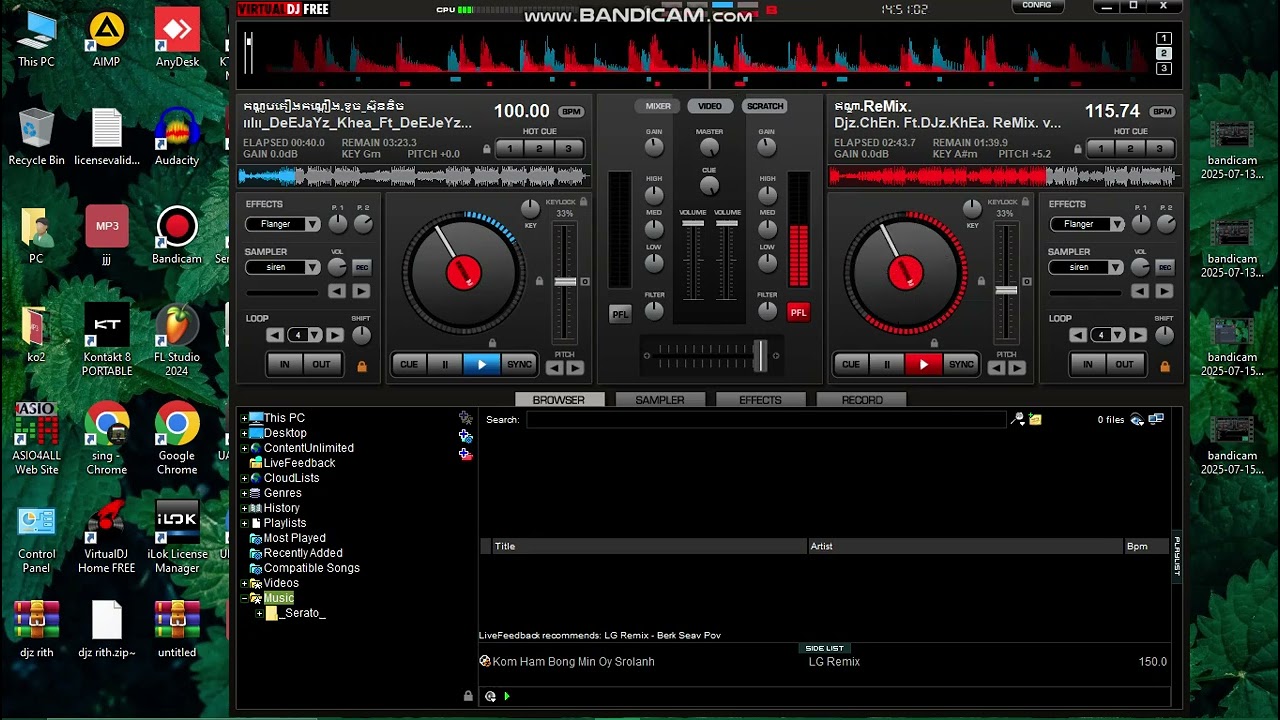The image size is (1280, 720).
Task: Open FL Studio 2024 shortcut
Action: (x=177, y=340)
